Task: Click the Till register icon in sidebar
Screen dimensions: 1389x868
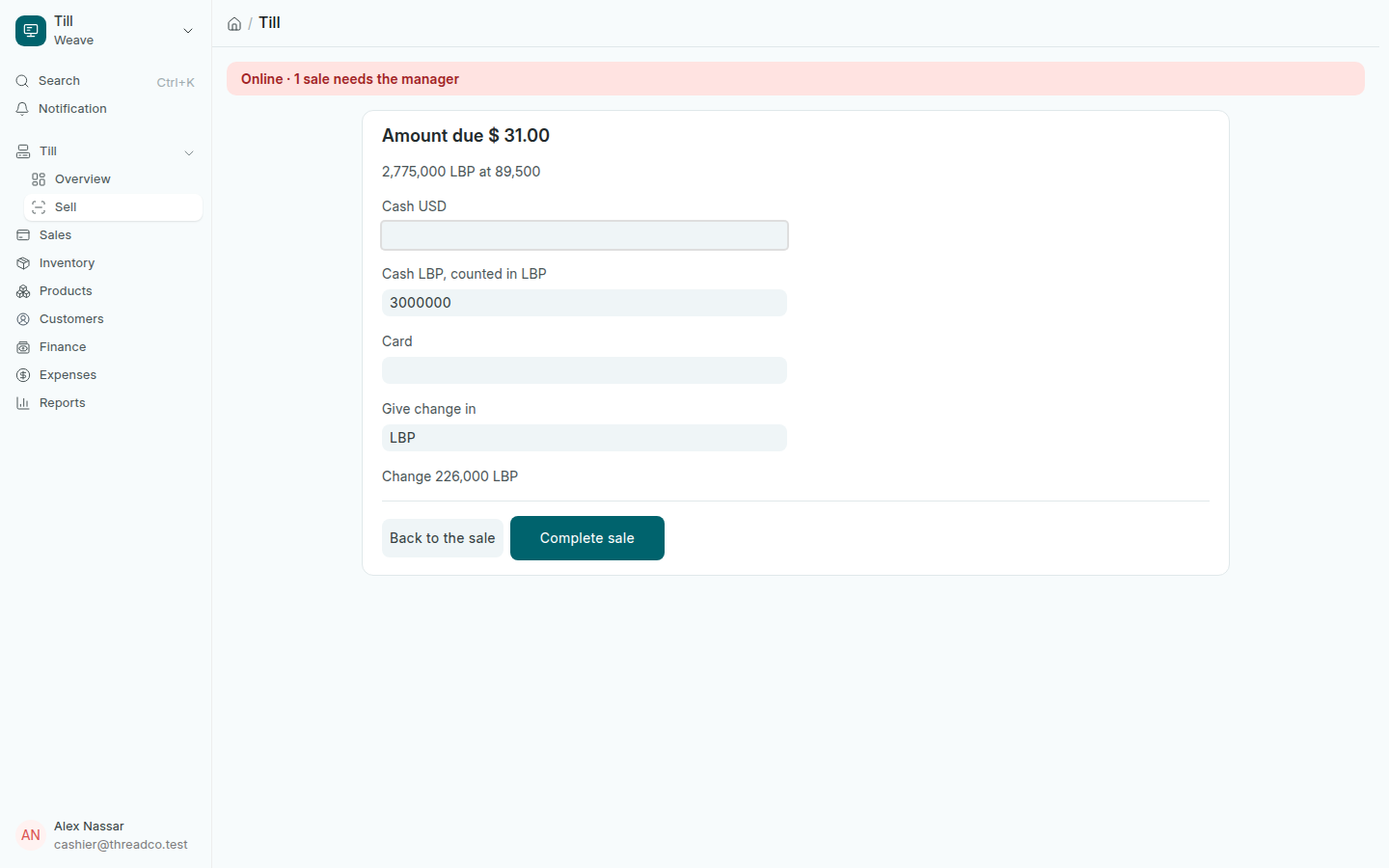Action: (23, 151)
